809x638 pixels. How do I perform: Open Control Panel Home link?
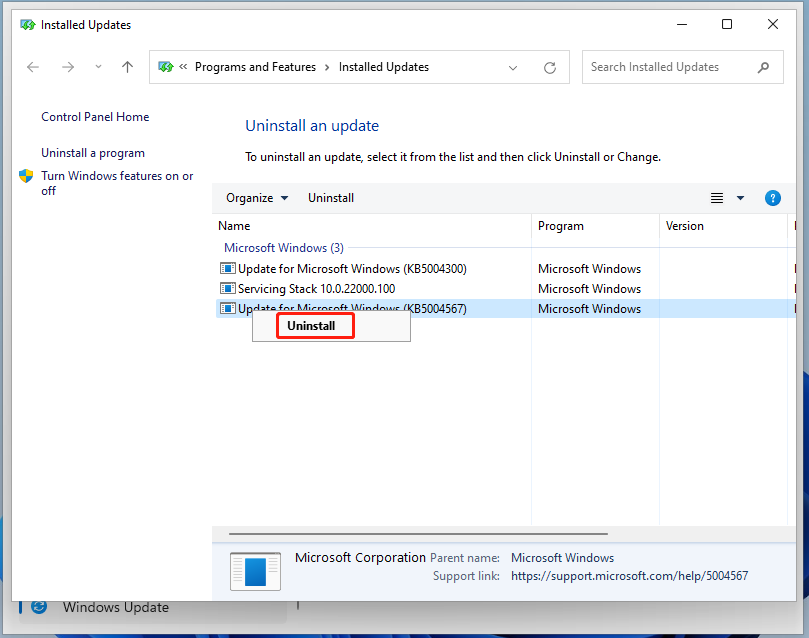pos(95,117)
